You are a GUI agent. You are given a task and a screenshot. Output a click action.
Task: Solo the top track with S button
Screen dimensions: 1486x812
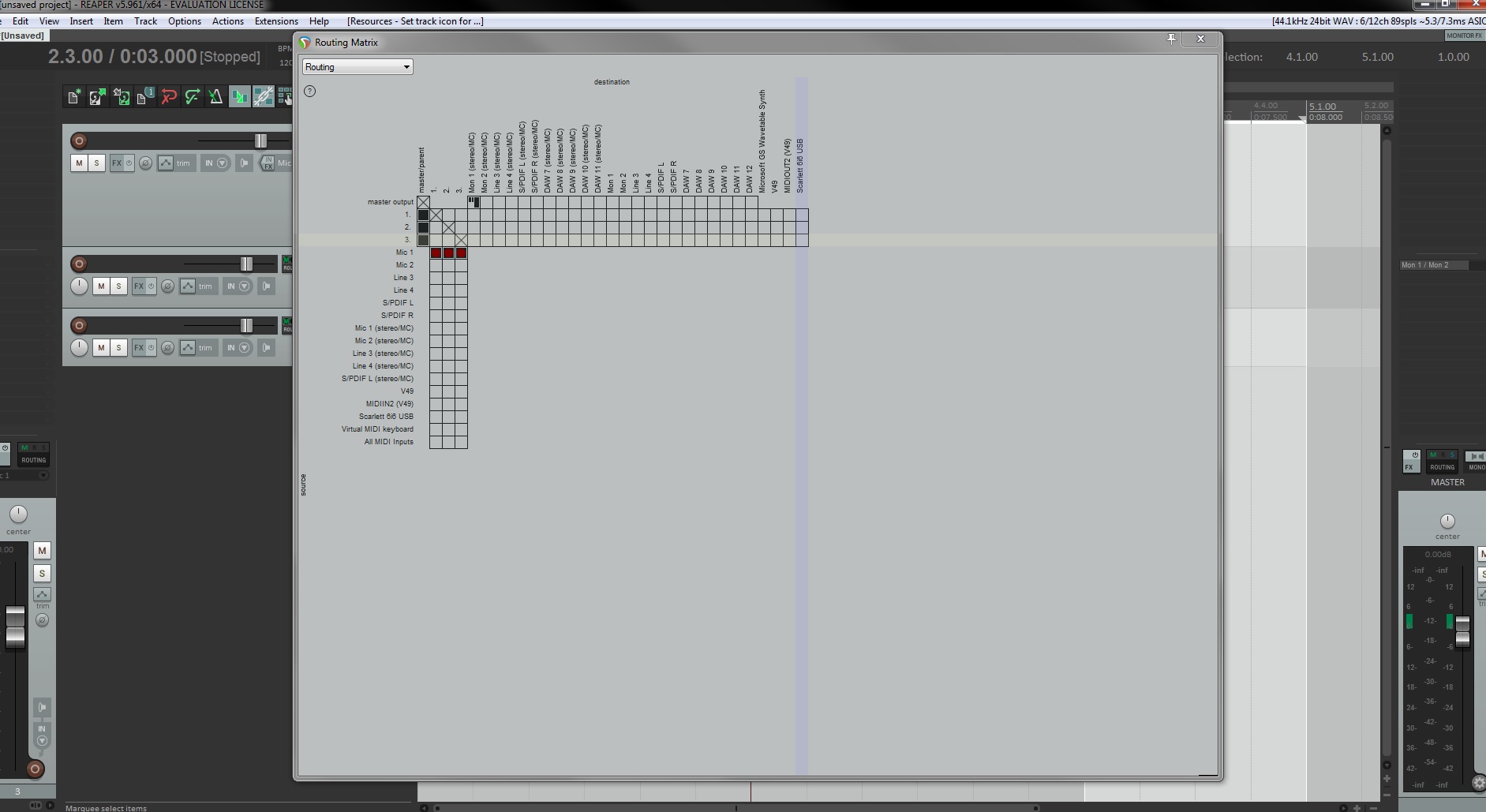pos(96,163)
